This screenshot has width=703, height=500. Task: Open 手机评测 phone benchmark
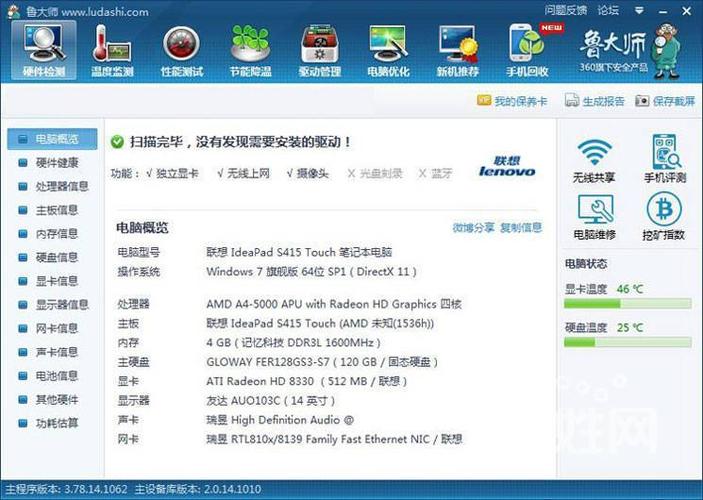tap(665, 159)
